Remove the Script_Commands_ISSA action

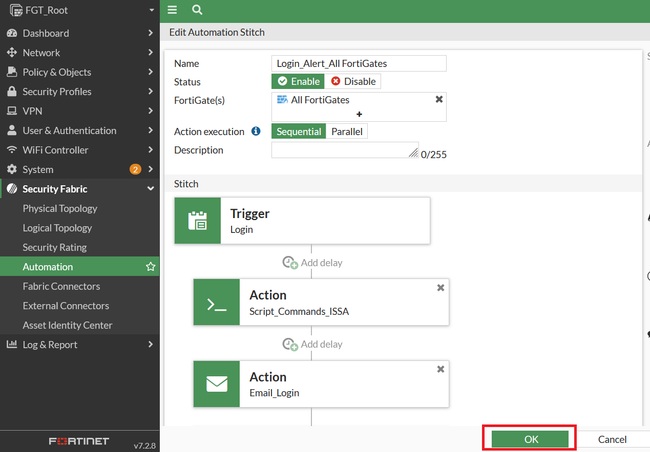pyautogui.click(x=441, y=287)
